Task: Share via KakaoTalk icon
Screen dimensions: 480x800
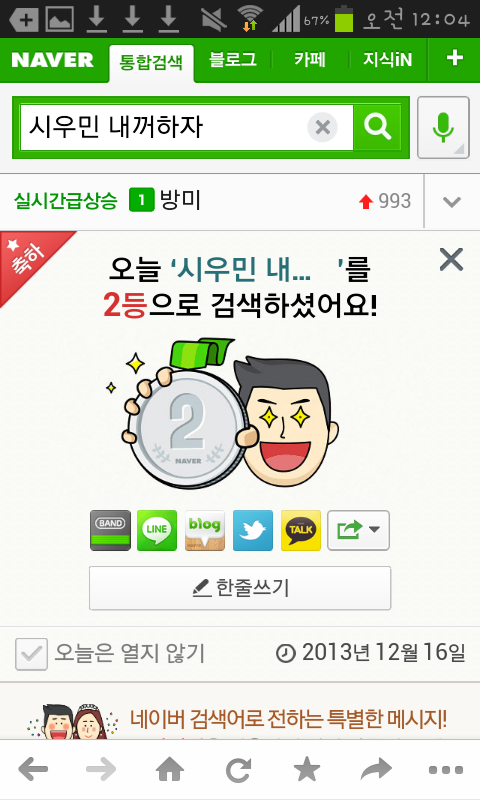Action: click(x=300, y=531)
